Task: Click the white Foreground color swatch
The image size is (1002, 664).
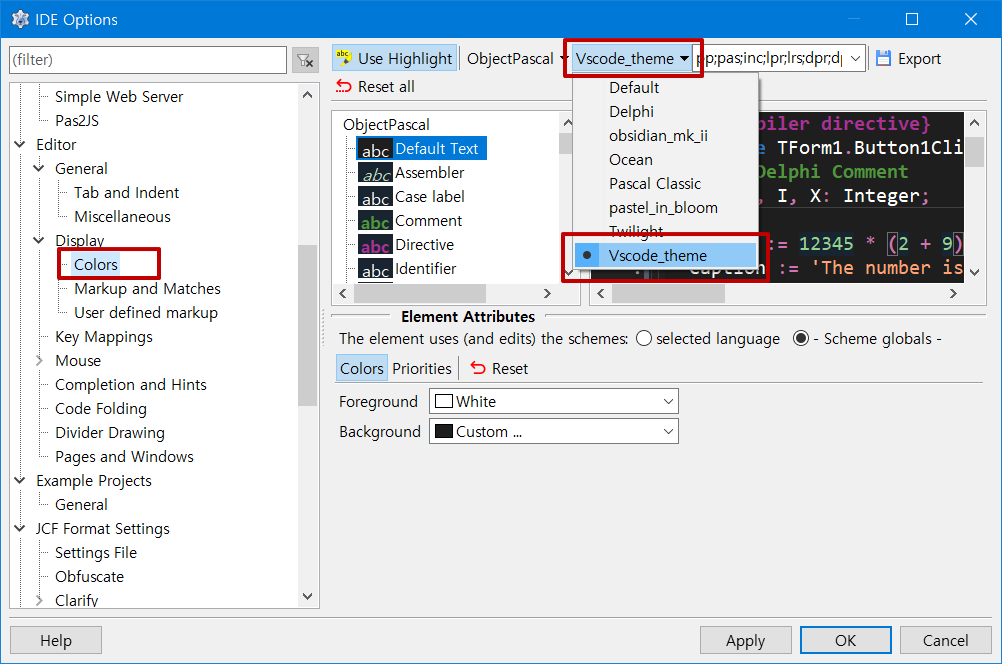Action: click(443, 401)
